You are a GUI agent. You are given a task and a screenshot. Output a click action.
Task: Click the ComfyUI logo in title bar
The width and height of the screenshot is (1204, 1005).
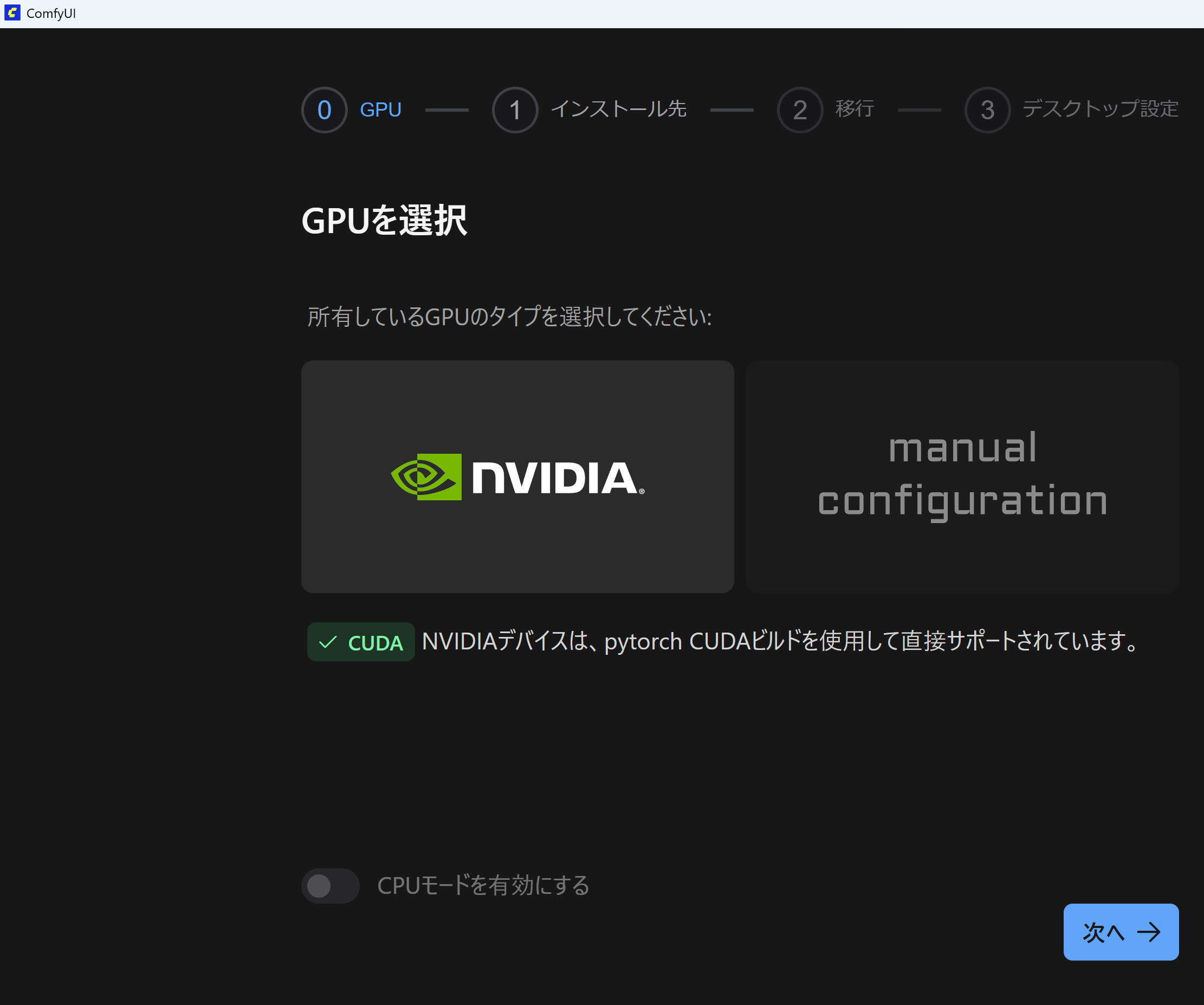click(12, 12)
